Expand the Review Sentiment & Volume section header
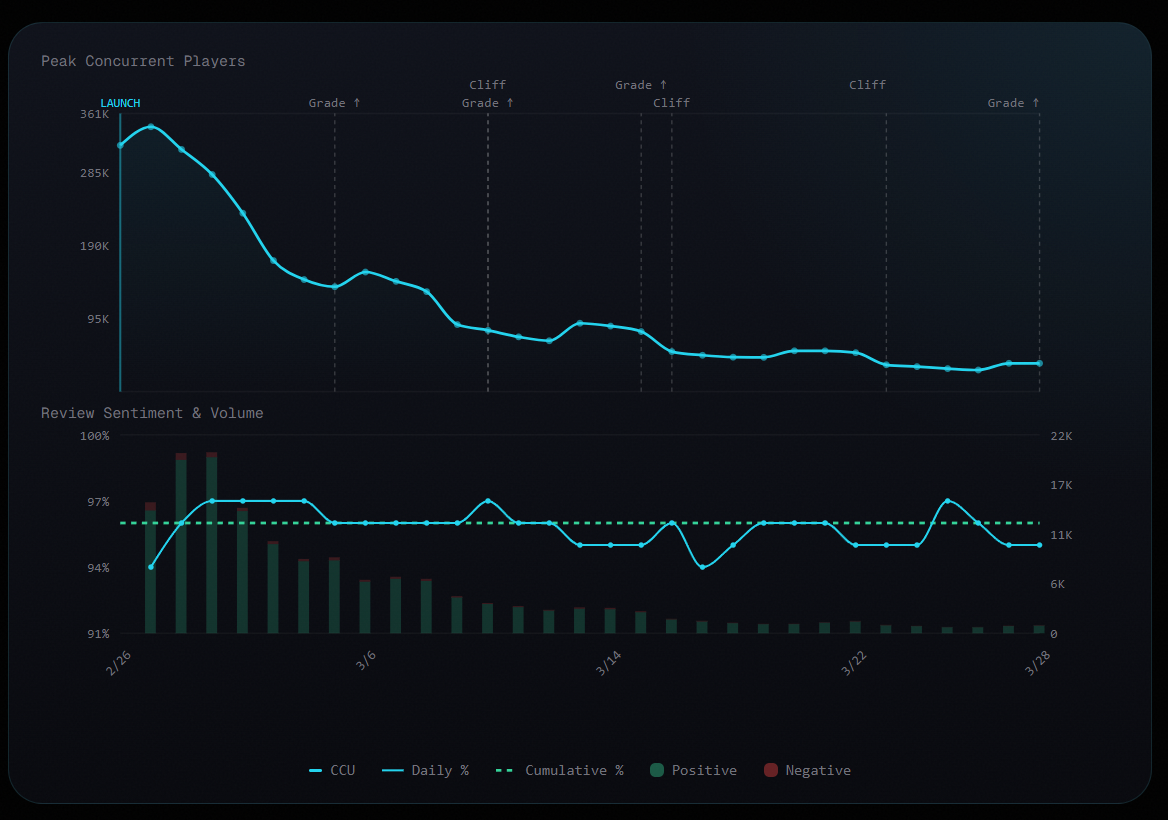The image size is (1168, 820). [x=152, y=413]
